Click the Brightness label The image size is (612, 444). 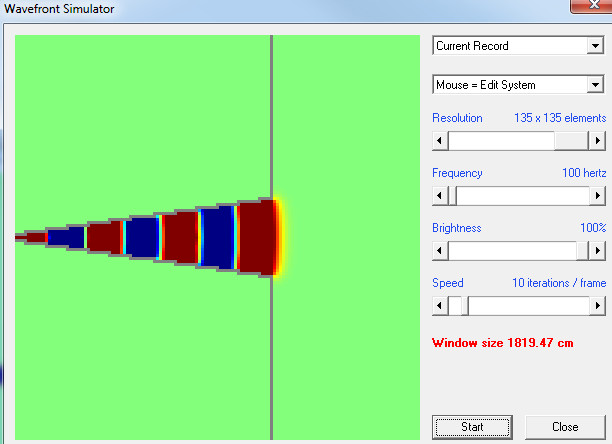coord(457,228)
